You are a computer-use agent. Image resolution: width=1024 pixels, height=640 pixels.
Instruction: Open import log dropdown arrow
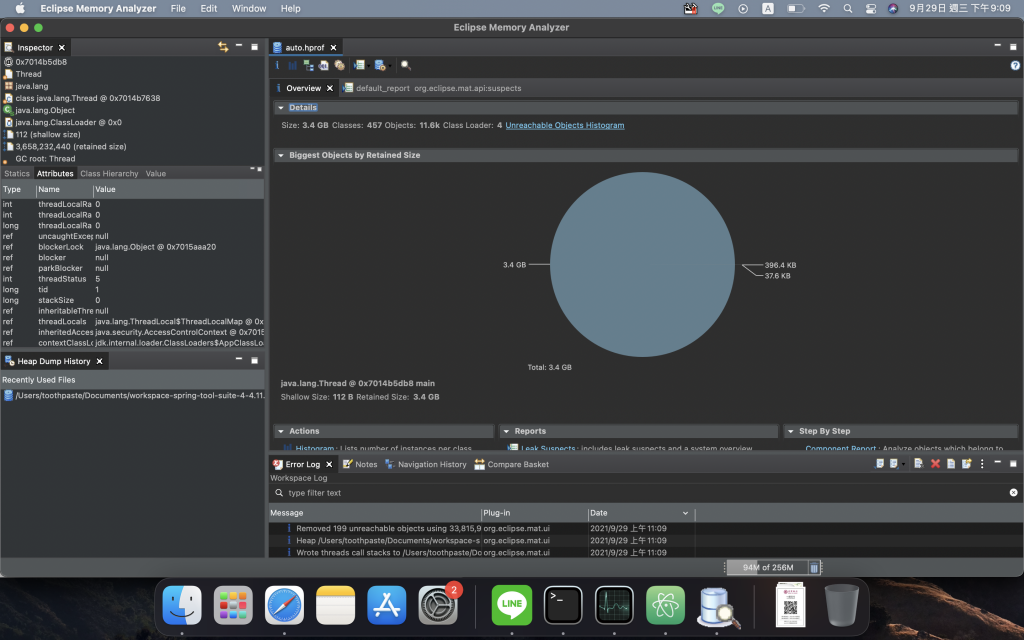[x=903, y=464]
